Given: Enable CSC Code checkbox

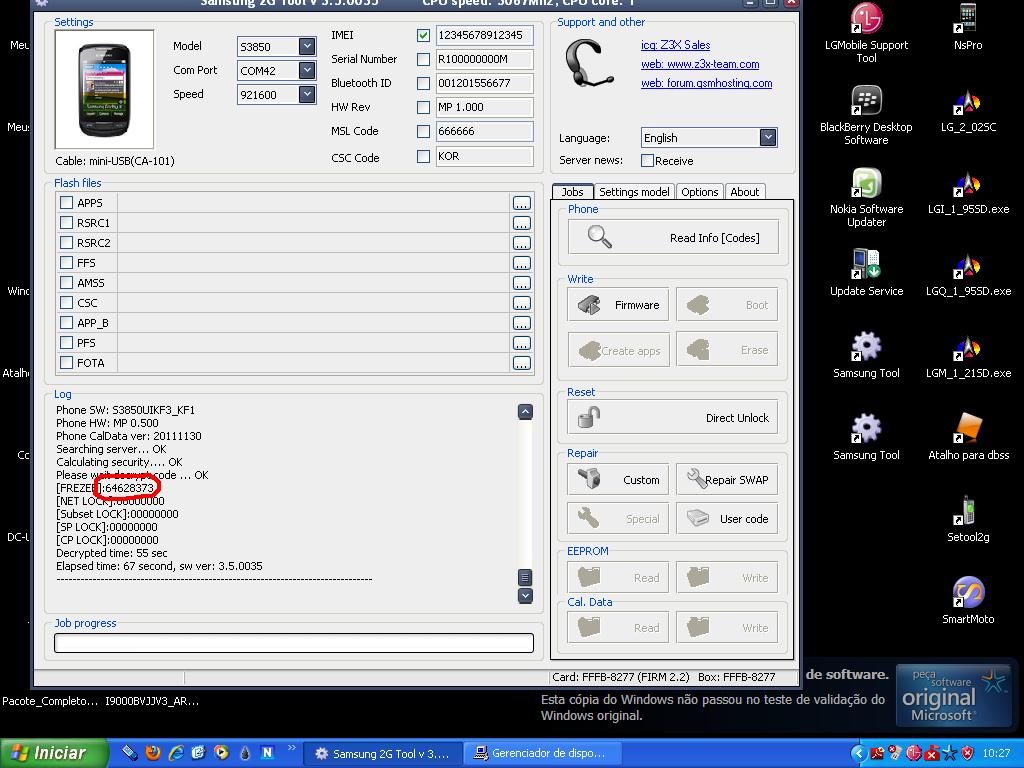Looking at the screenshot, I should click(x=423, y=157).
